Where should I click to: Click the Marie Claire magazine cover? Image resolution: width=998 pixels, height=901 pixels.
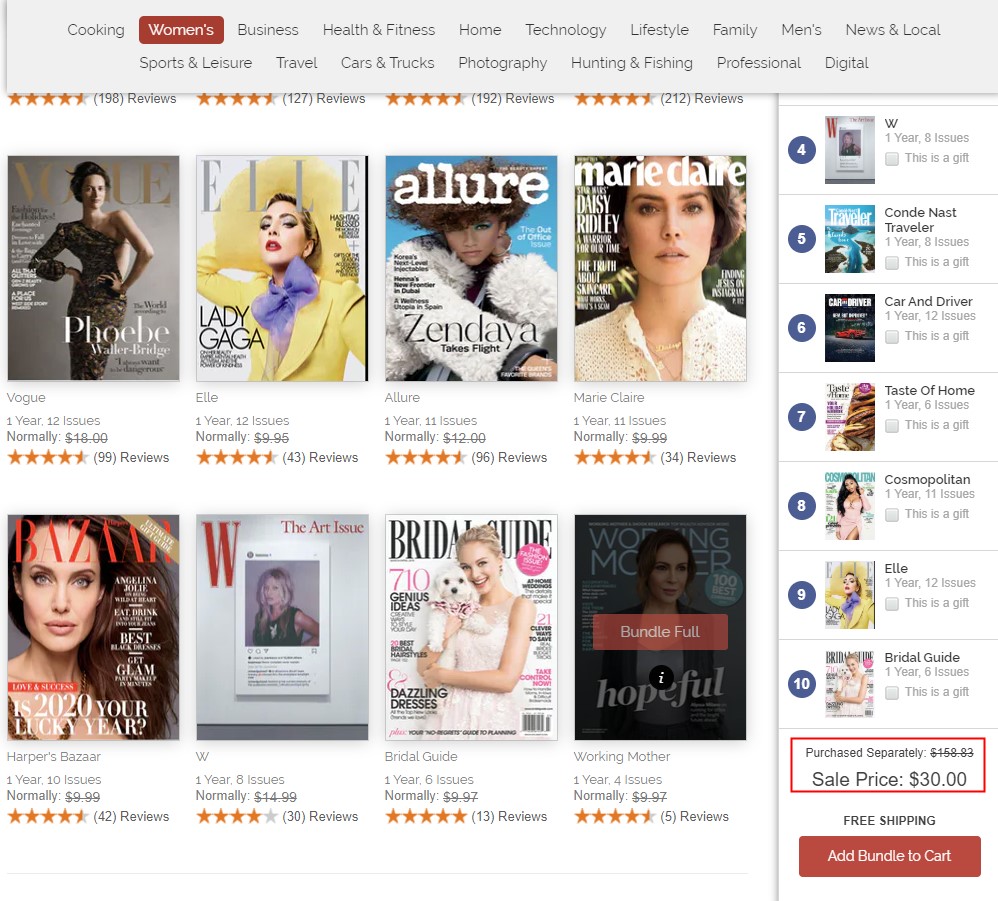click(x=660, y=268)
